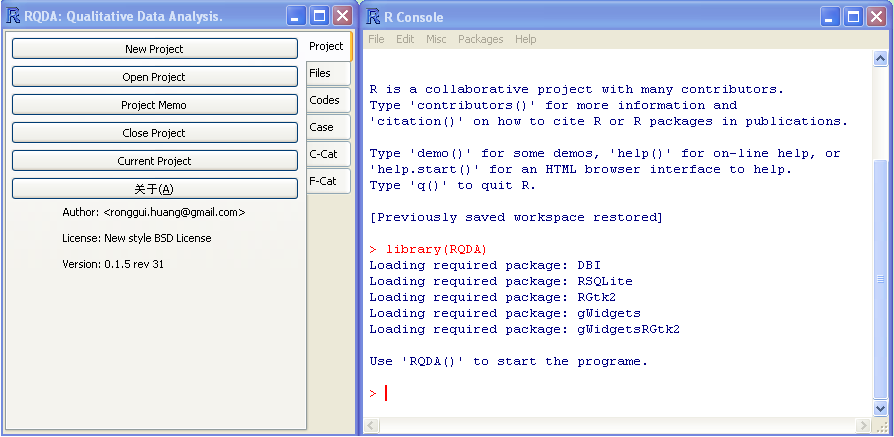Go to the C-Cat tab
Screen dimensions: 894x437
[323, 155]
